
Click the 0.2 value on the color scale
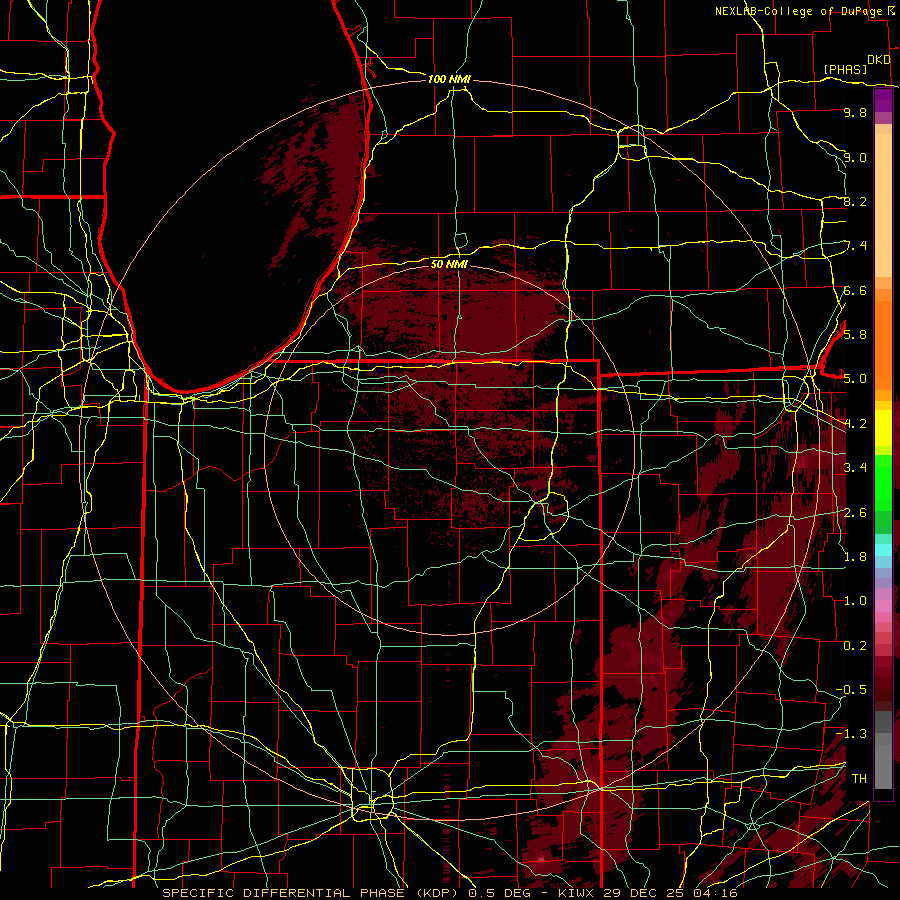855,645
